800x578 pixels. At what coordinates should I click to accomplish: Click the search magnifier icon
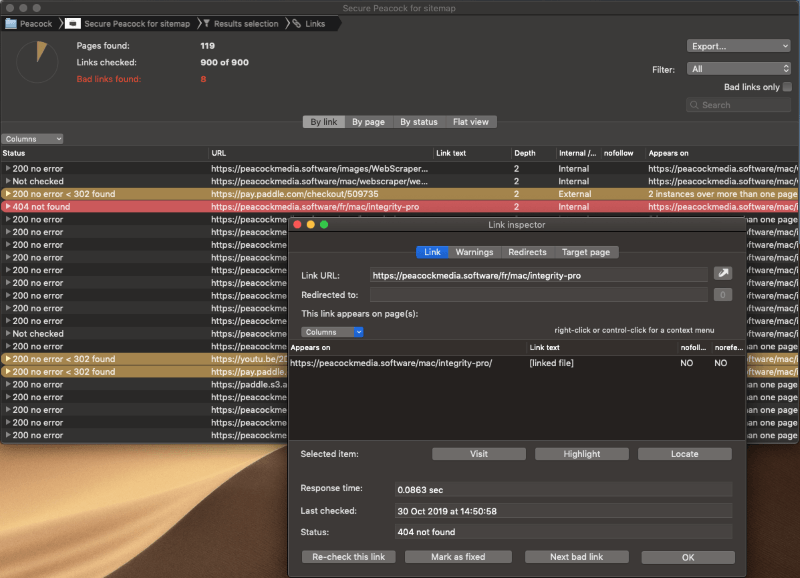point(695,105)
